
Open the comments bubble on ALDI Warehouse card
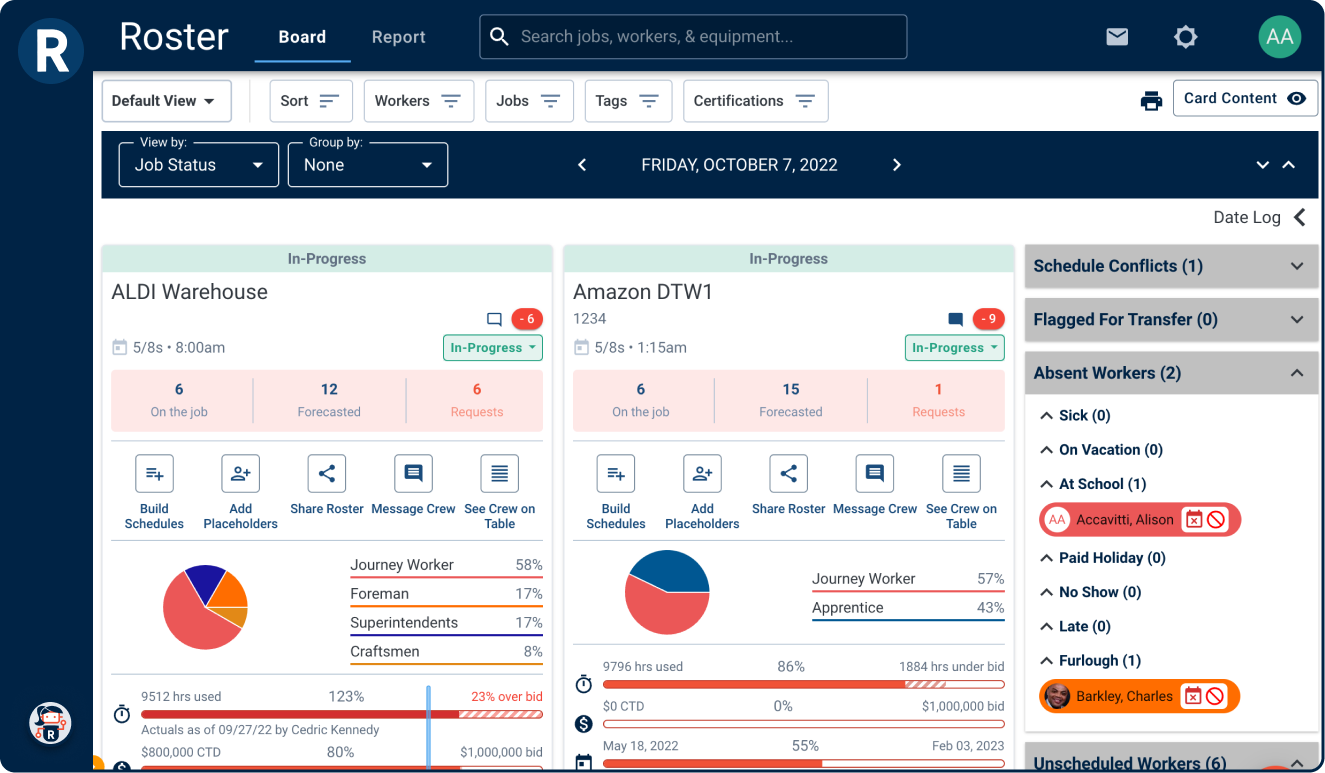tap(494, 318)
